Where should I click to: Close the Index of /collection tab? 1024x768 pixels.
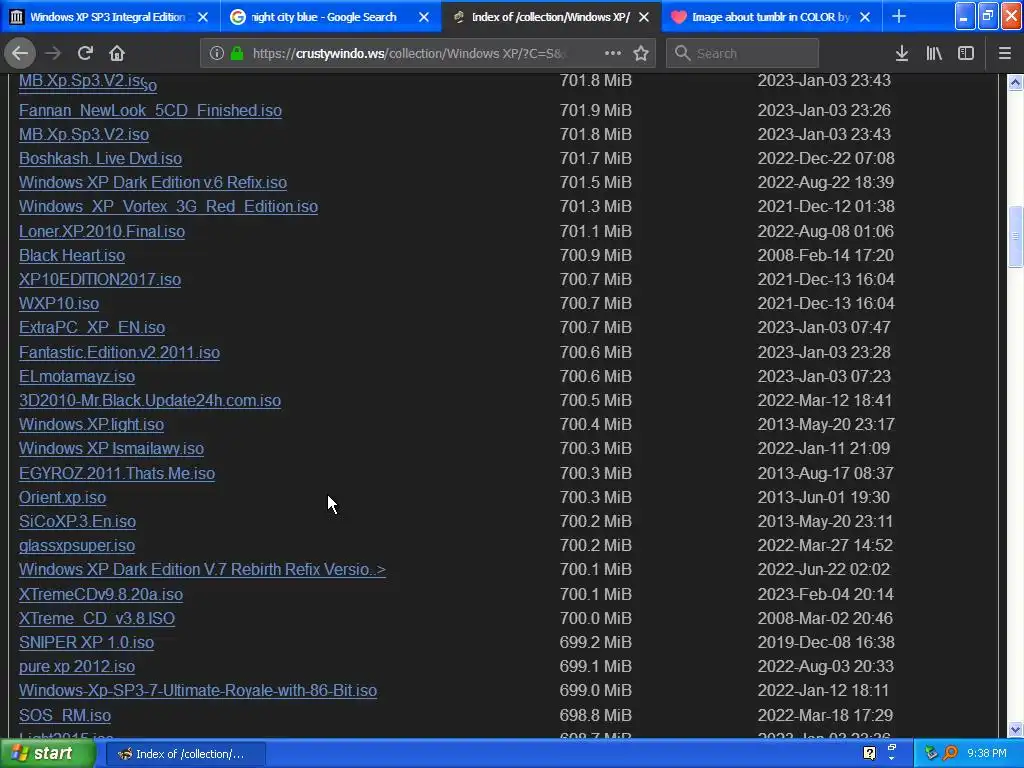644,17
